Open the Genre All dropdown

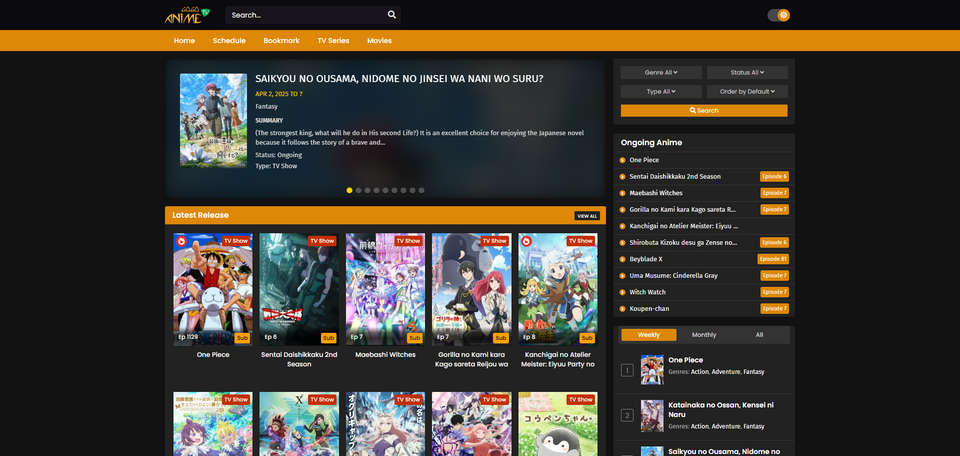point(661,73)
